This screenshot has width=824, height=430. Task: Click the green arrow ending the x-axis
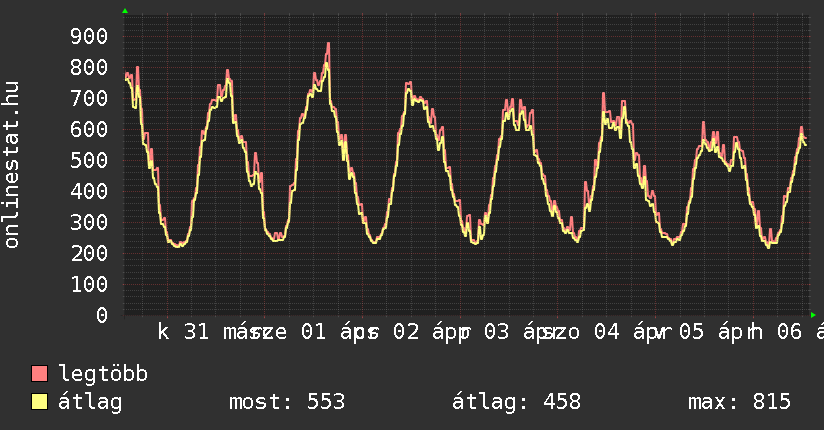tap(812, 315)
